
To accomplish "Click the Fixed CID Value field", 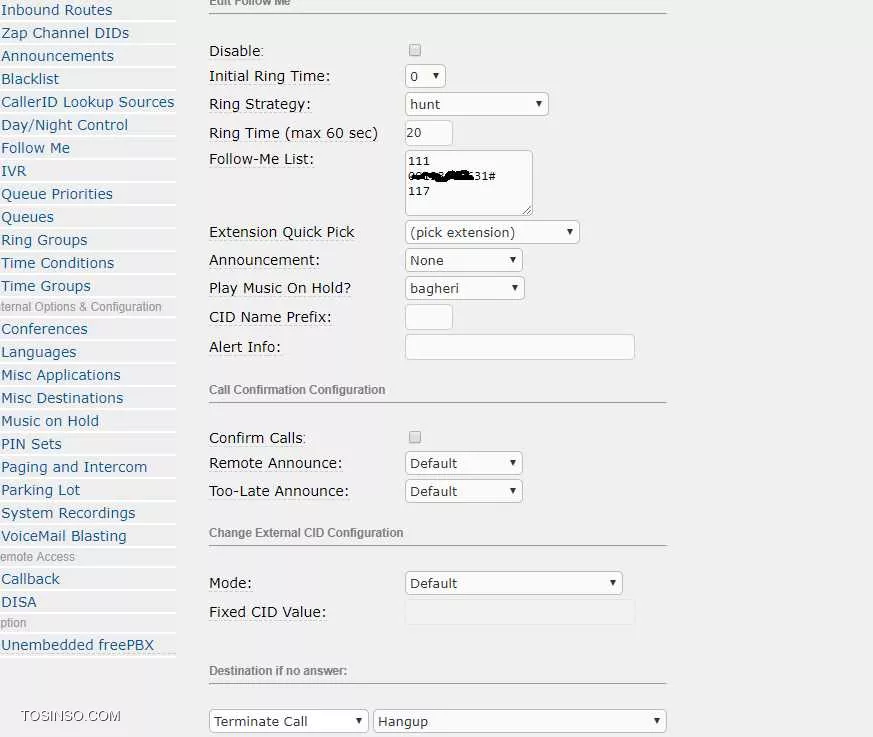I will [519, 612].
